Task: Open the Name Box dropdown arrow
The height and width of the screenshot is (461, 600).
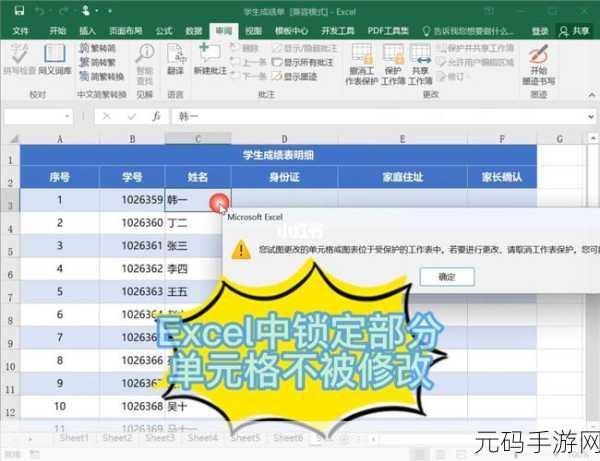Action: coord(67,116)
